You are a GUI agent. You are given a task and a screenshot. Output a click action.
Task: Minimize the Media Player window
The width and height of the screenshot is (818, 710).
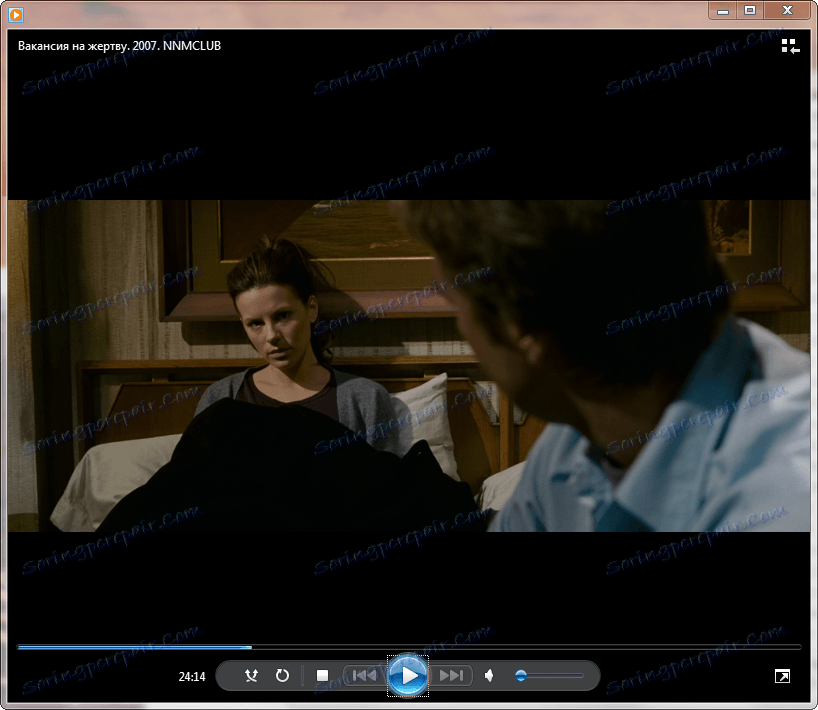coord(721,10)
